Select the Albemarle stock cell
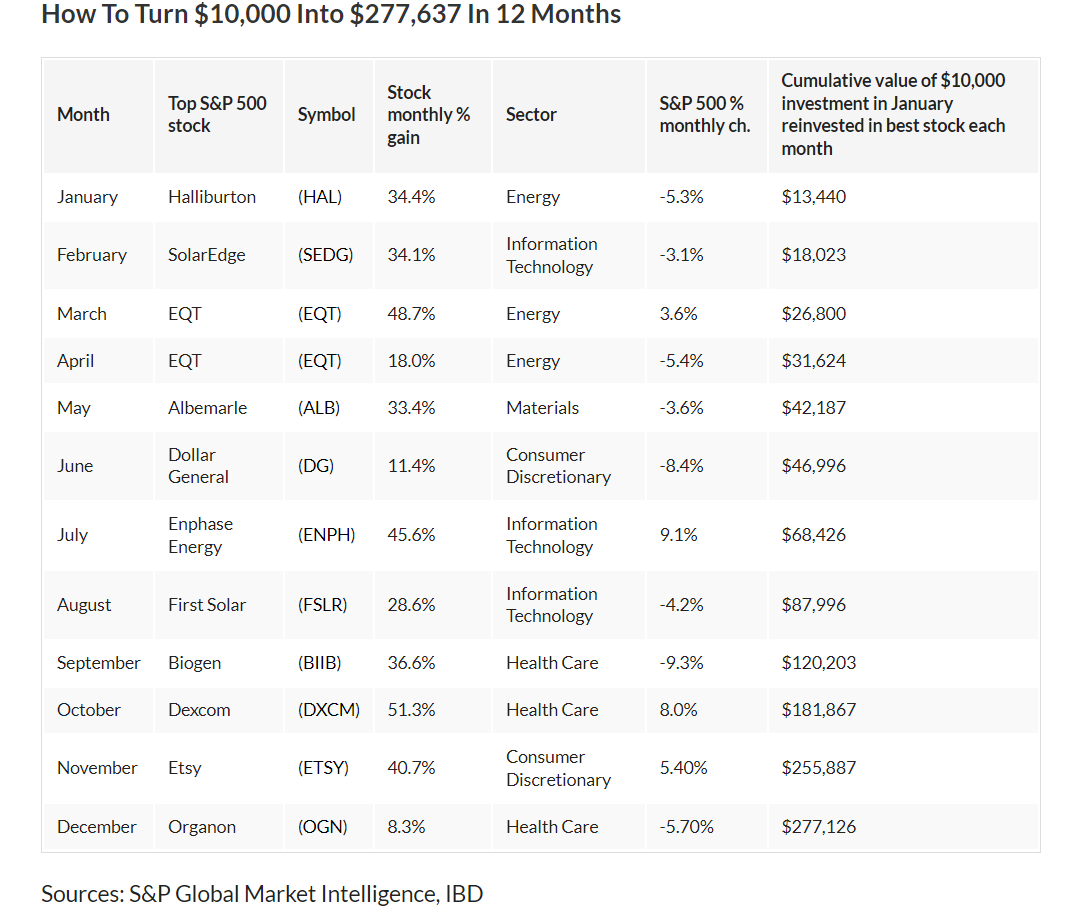Viewport: 1086px width, 923px height. tap(207, 408)
